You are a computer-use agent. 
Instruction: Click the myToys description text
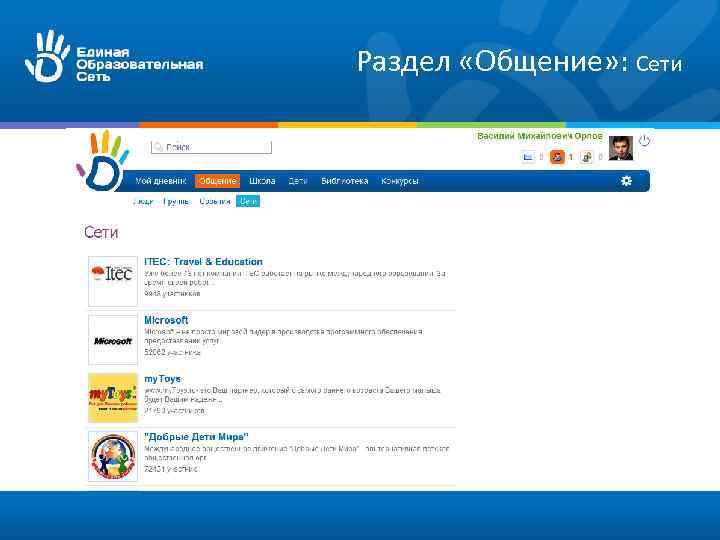pos(292,394)
